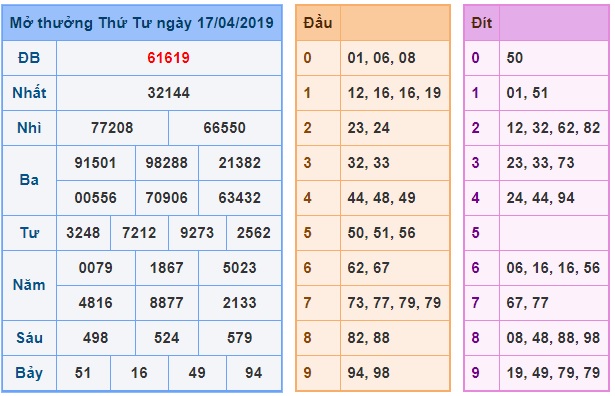Select fourth prize number 3248
Screen dimensions: 615x396
point(83,233)
